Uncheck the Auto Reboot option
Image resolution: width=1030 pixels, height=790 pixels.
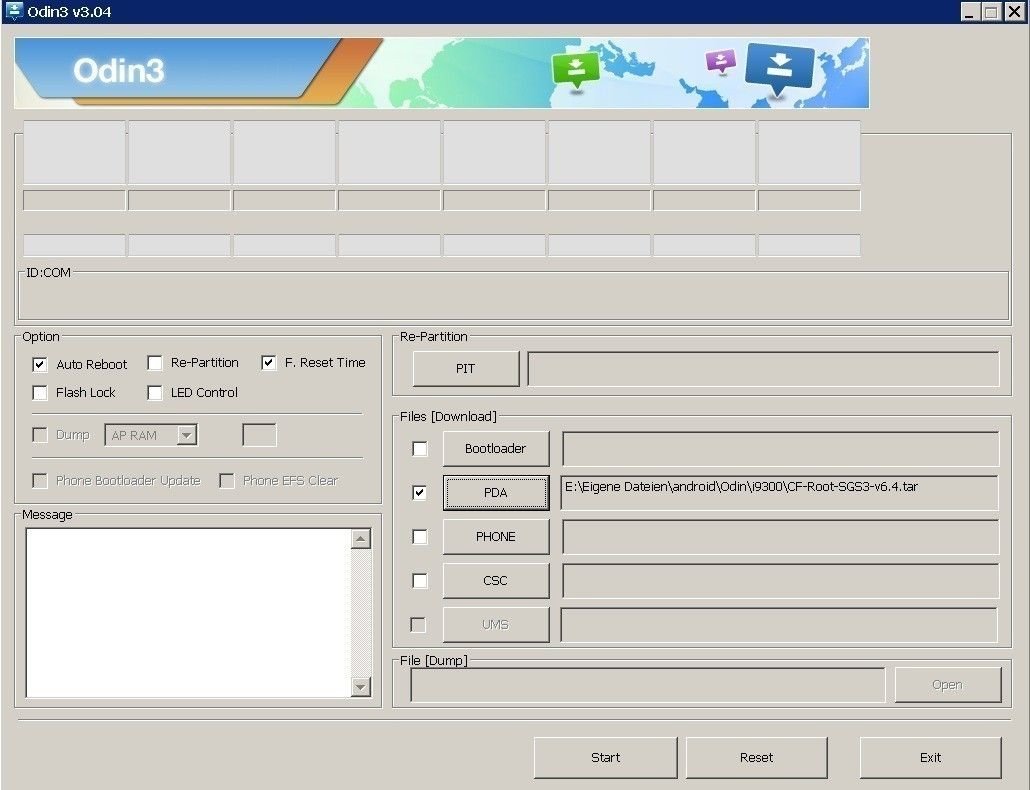[x=40, y=364]
